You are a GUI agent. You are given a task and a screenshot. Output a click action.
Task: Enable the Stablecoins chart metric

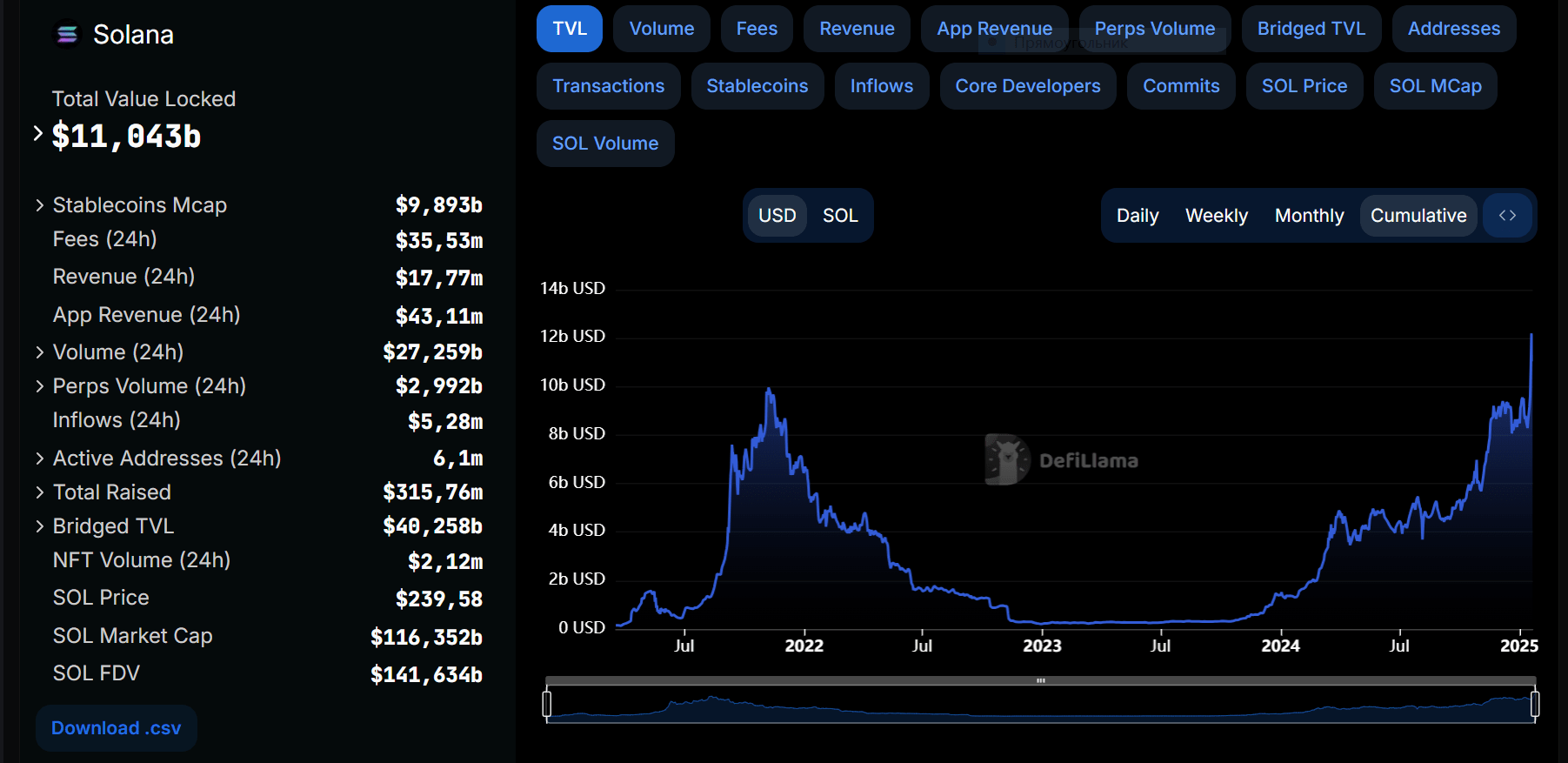point(757,86)
